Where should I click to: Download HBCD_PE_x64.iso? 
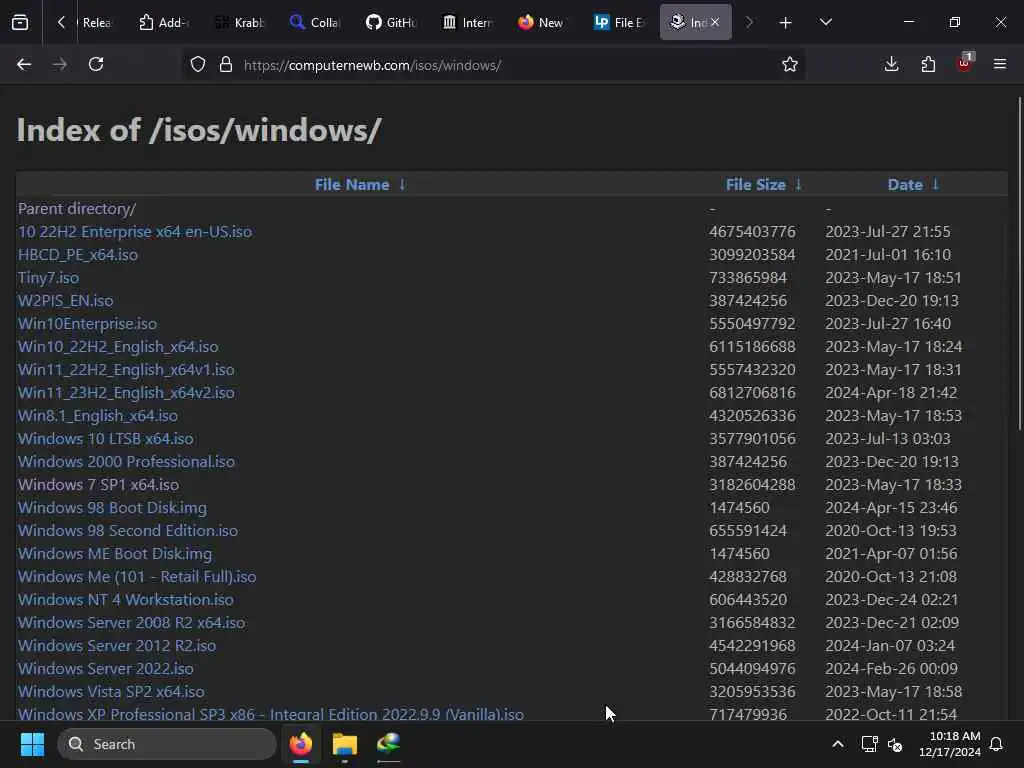click(x=78, y=255)
